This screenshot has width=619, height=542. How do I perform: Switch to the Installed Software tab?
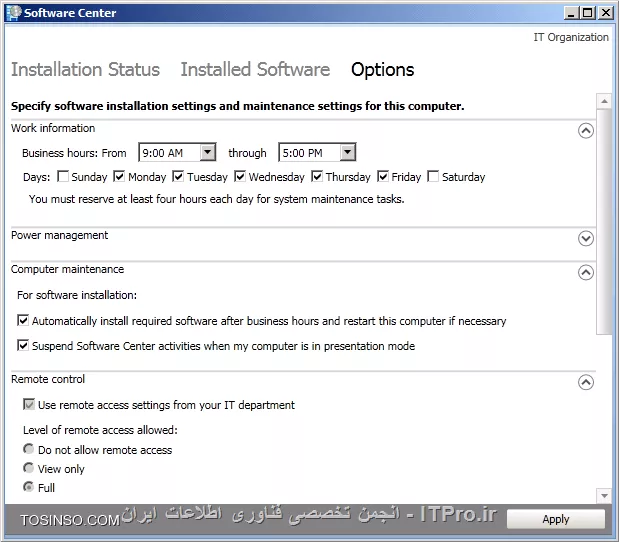[255, 69]
